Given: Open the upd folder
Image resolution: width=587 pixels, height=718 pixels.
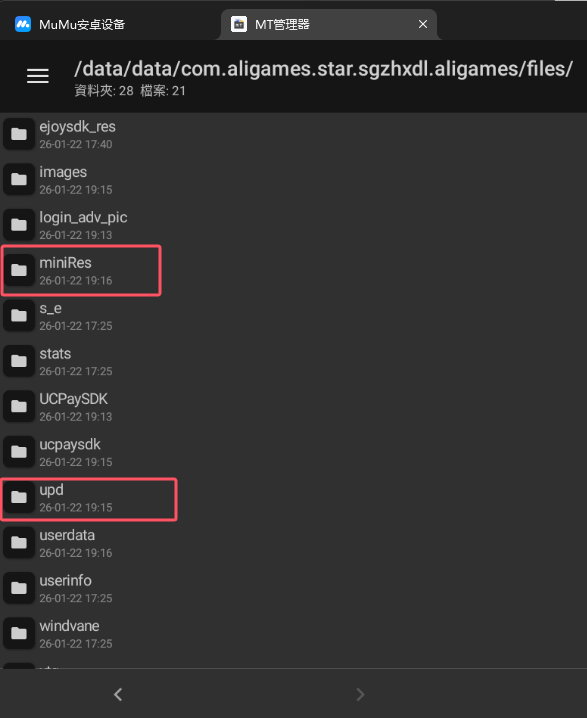Looking at the screenshot, I should pyautogui.click(x=294, y=498).
